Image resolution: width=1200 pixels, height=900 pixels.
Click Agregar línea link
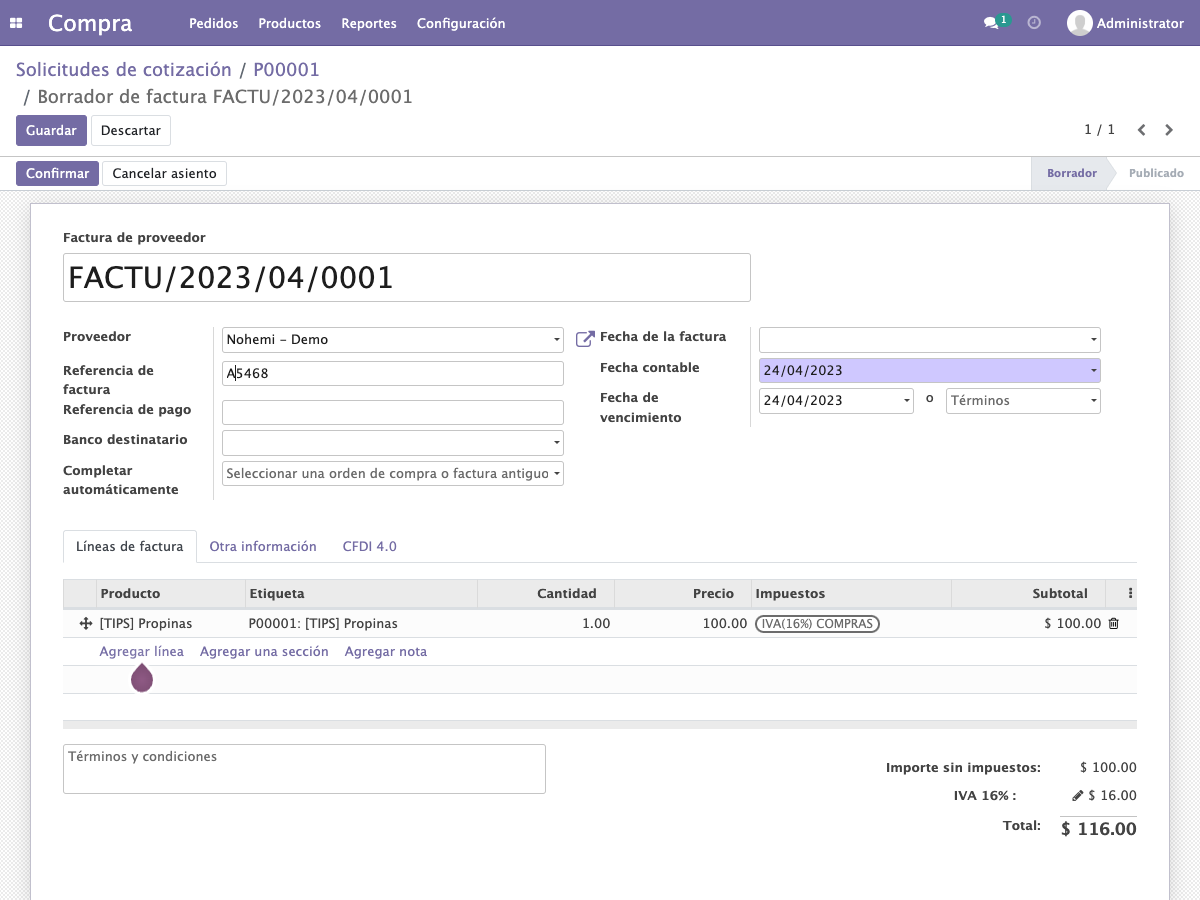click(142, 652)
